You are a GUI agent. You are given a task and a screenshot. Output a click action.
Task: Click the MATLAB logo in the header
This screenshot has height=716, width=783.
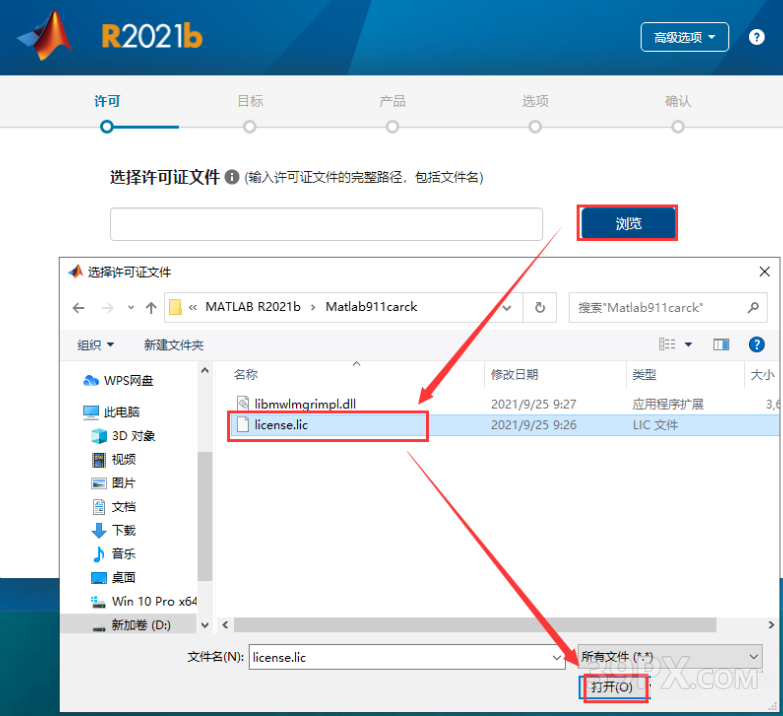(45, 36)
